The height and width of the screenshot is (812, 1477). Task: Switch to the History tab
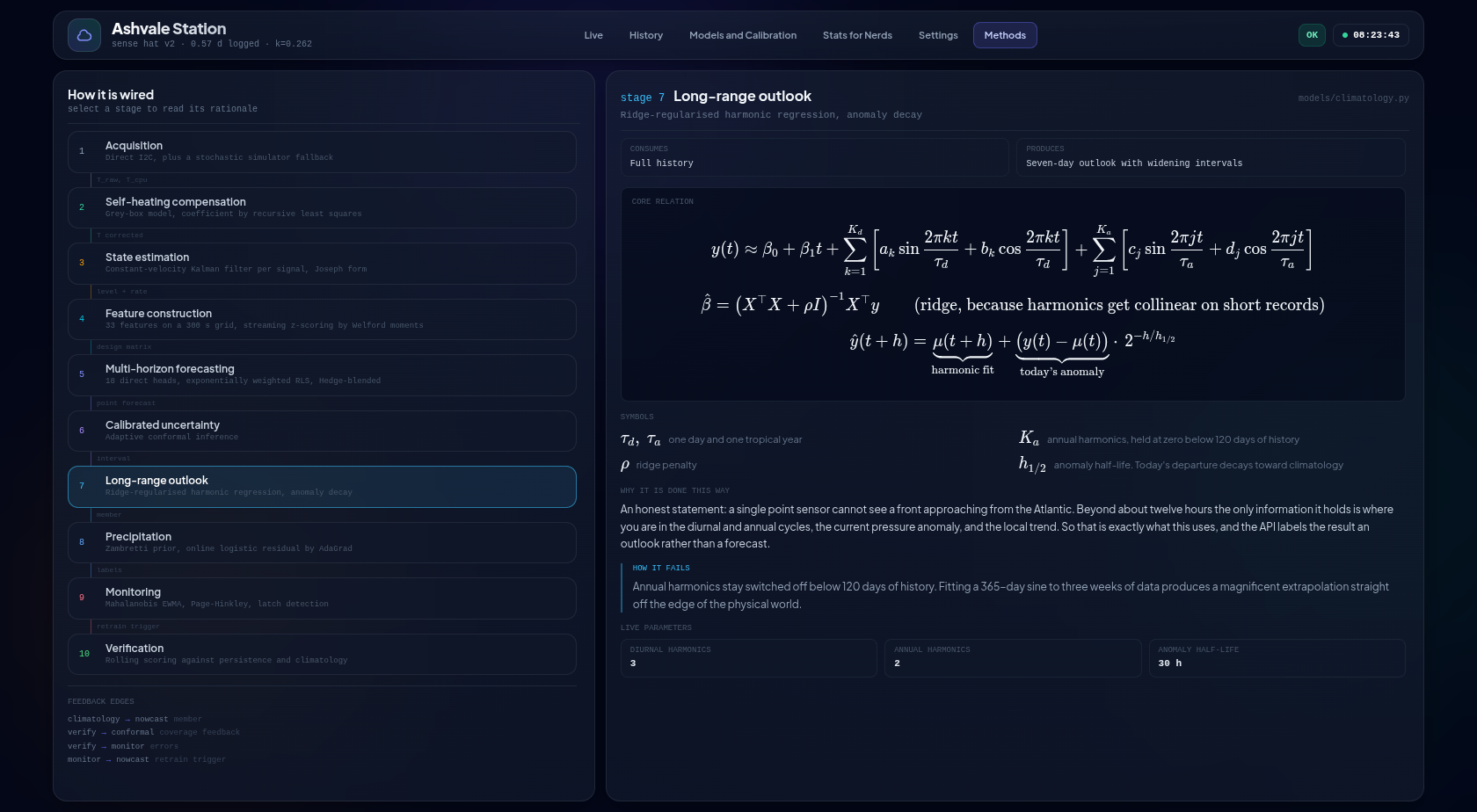point(646,35)
